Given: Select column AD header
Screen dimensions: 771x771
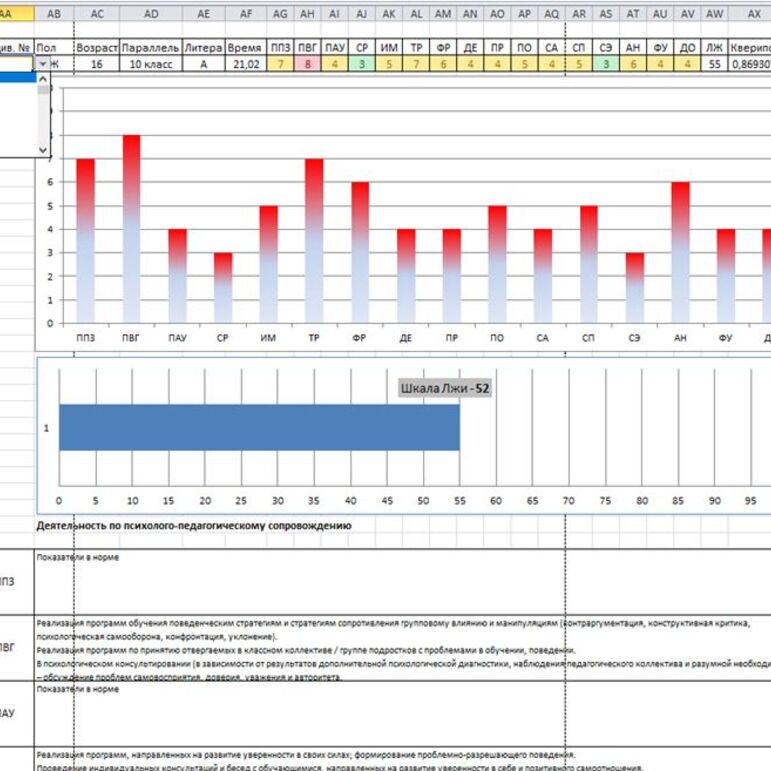Looking at the screenshot, I should 151,12.
